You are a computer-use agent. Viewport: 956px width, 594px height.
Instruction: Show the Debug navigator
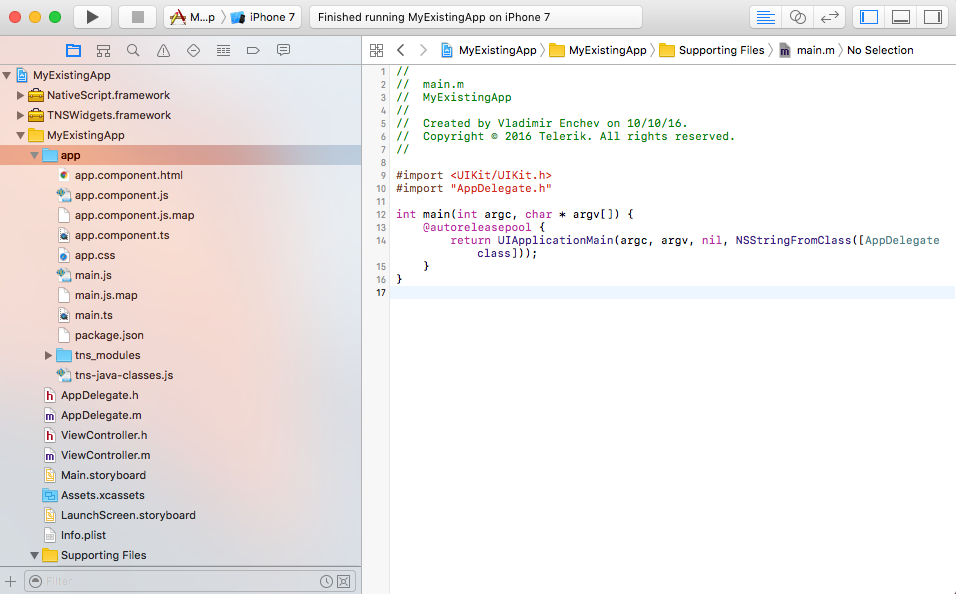[x=222, y=49]
